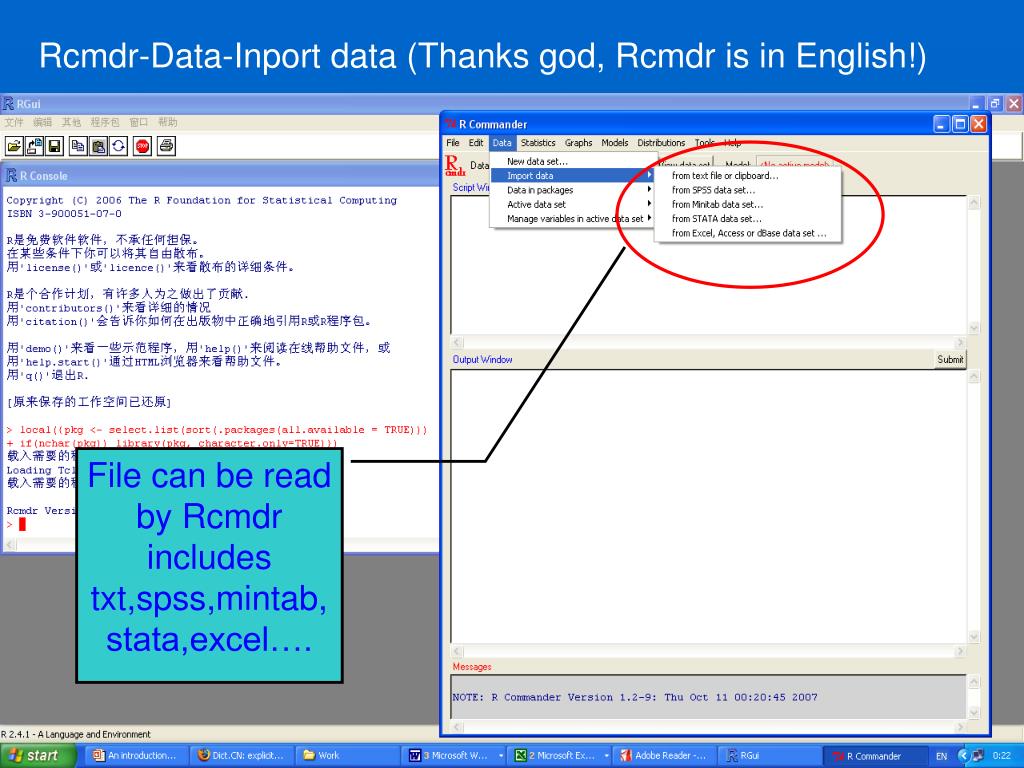Click the EN language indicator in taskbar
The width and height of the screenshot is (1024, 768).
coord(941,756)
